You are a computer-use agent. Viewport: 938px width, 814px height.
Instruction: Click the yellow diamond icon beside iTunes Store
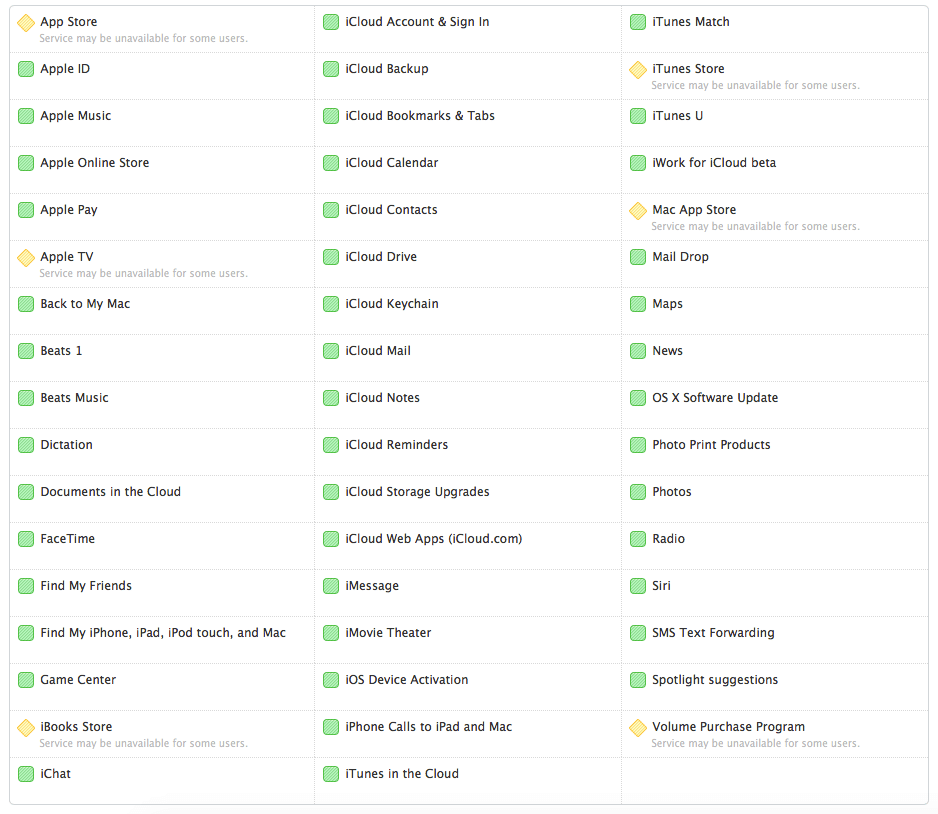point(638,70)
